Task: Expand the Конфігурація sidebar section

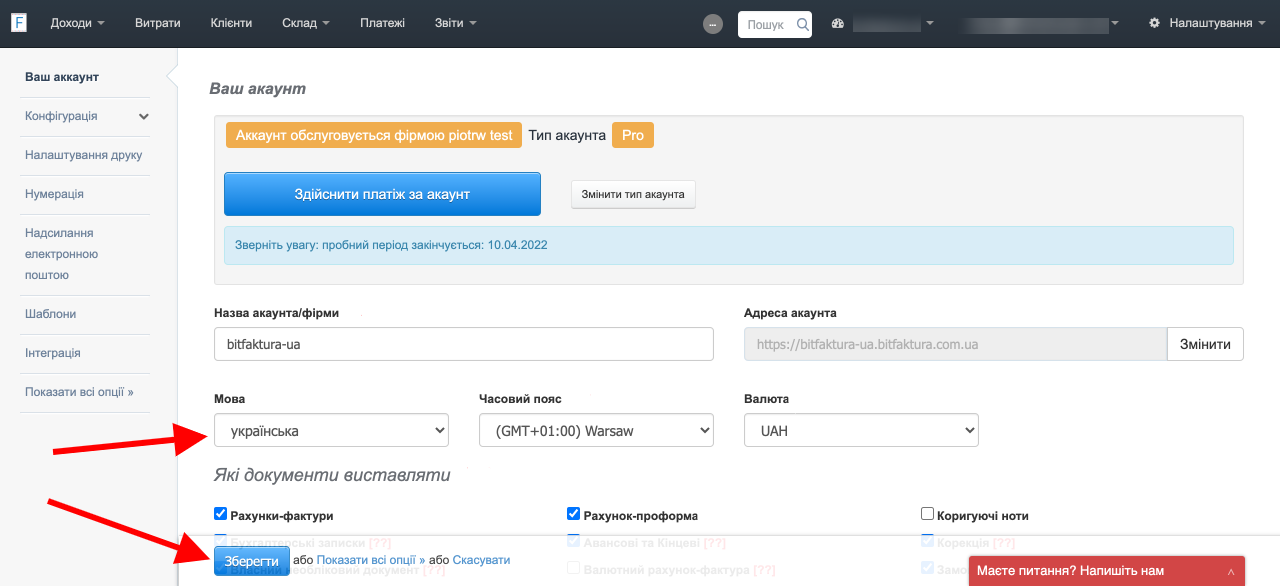Action: click(x=144, y=116)
